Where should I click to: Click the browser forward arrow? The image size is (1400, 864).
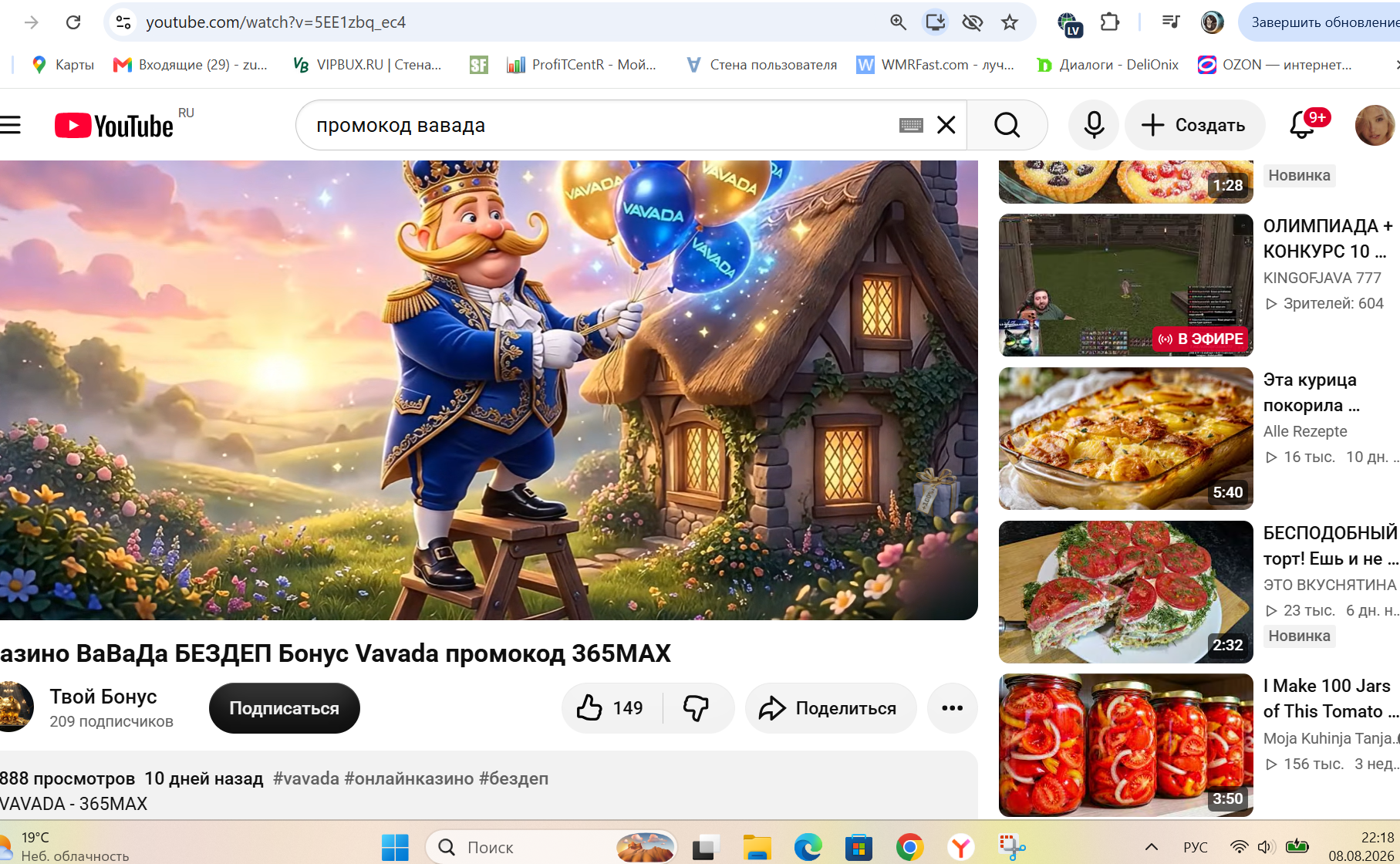click(32, 22)
